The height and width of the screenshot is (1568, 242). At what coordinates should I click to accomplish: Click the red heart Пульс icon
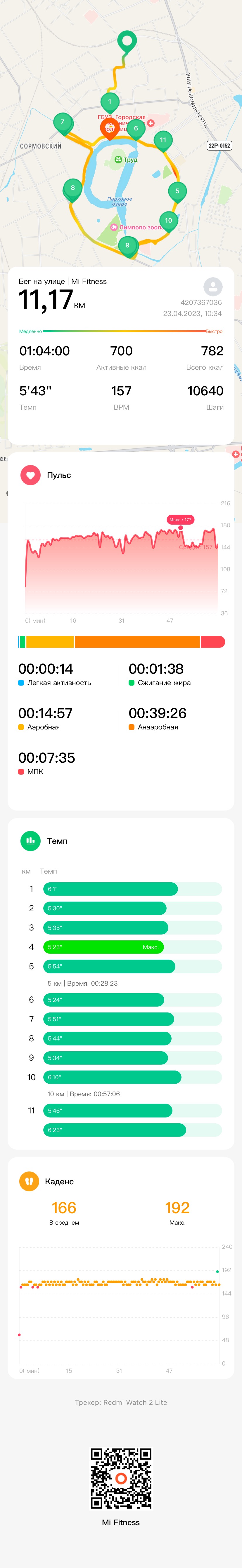(30, 475)
